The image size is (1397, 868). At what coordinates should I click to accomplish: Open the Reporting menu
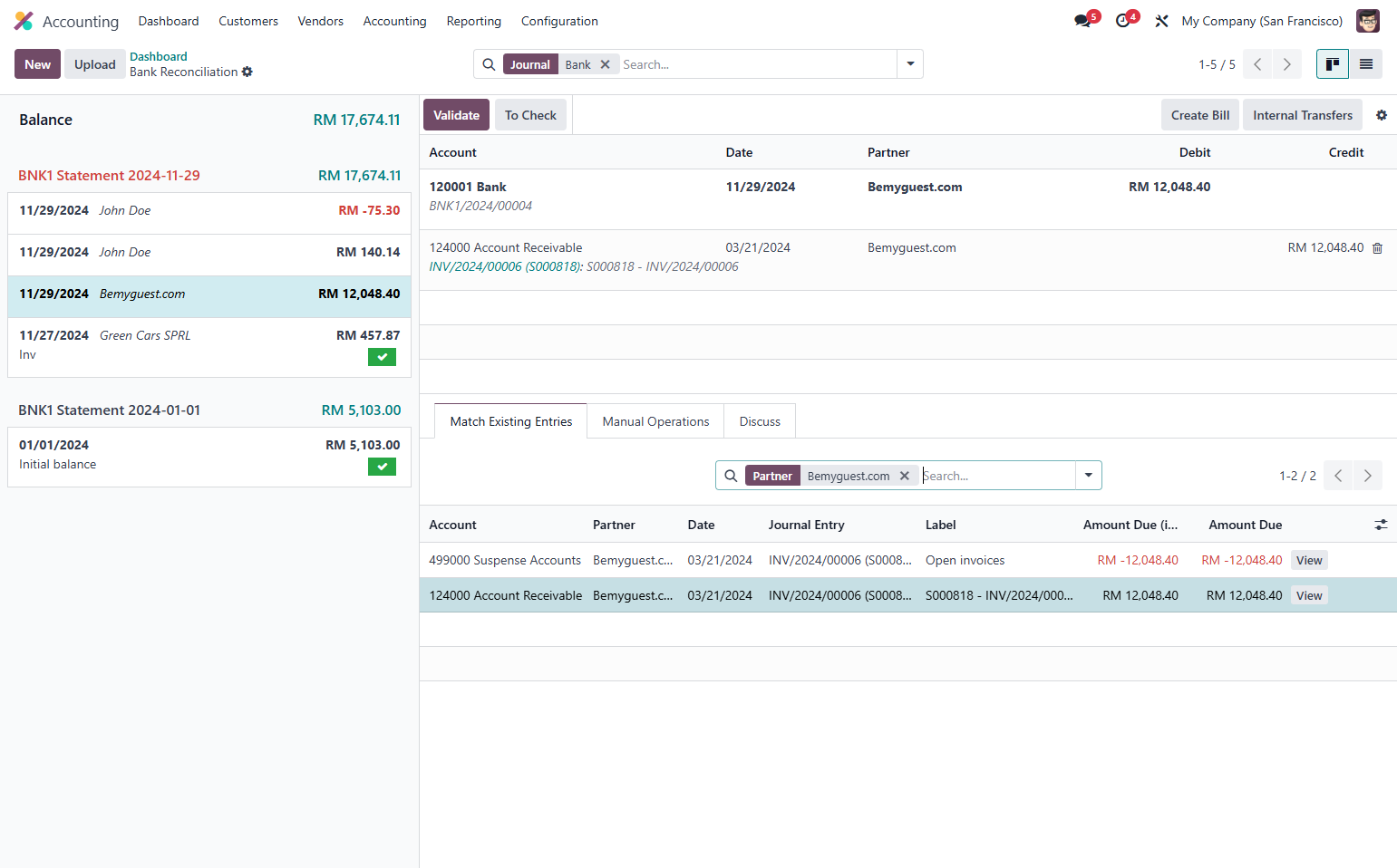(473, 21)
